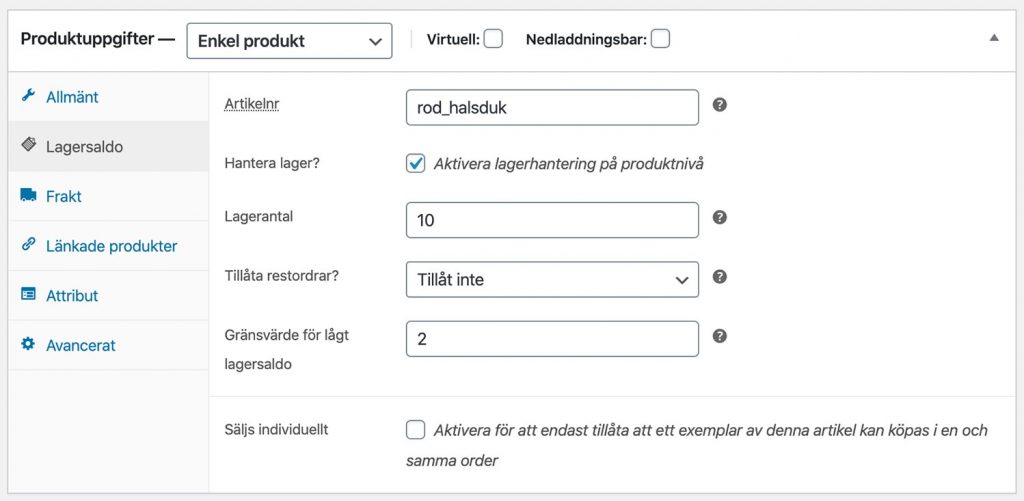Click the chain link icon for Länkade produkter

tap(27, 244)
